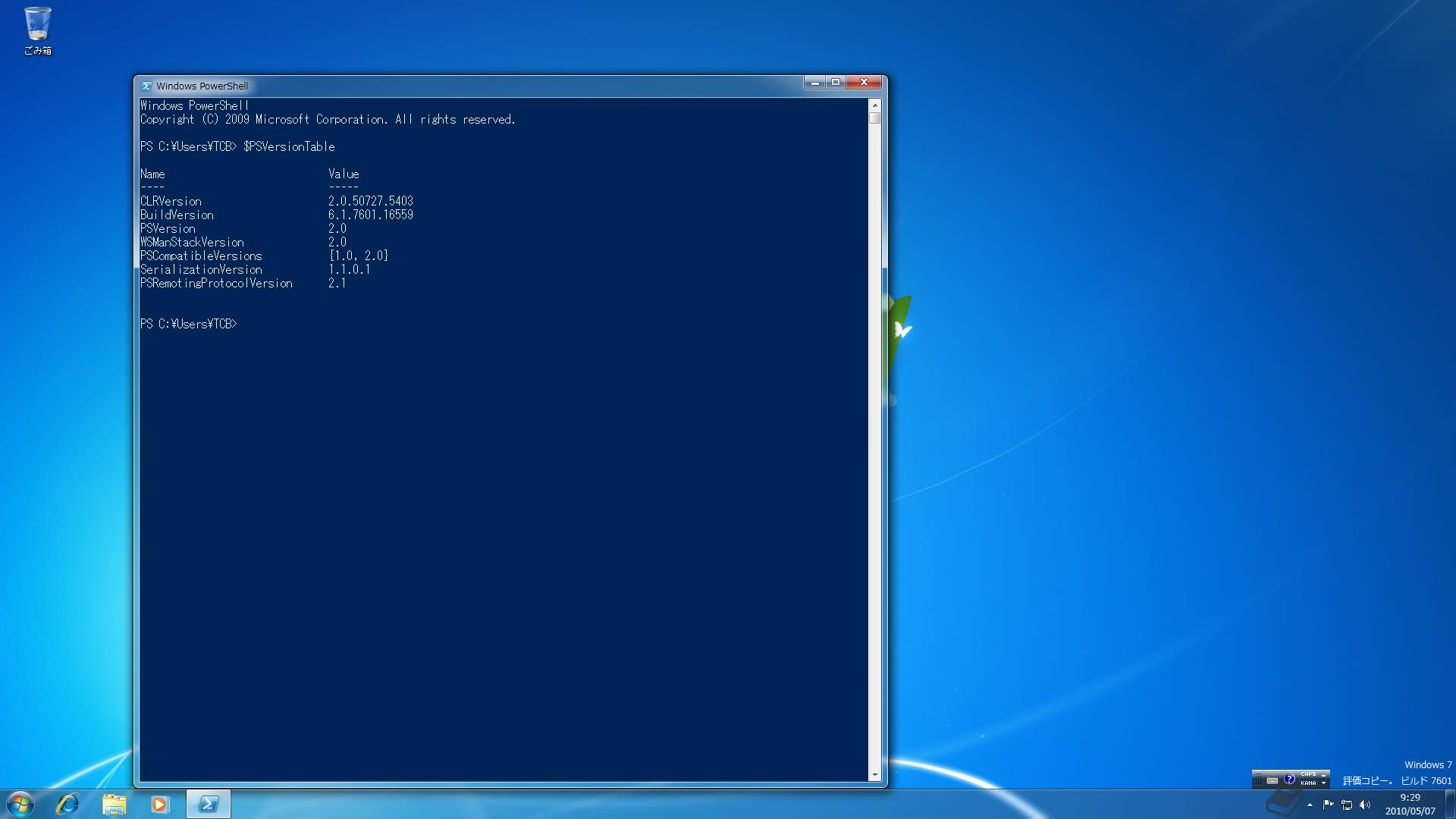Toggle the KANA indicator on language bar
The height and width of the screenshot is (819, 1456).
(x=1309, y=783)
